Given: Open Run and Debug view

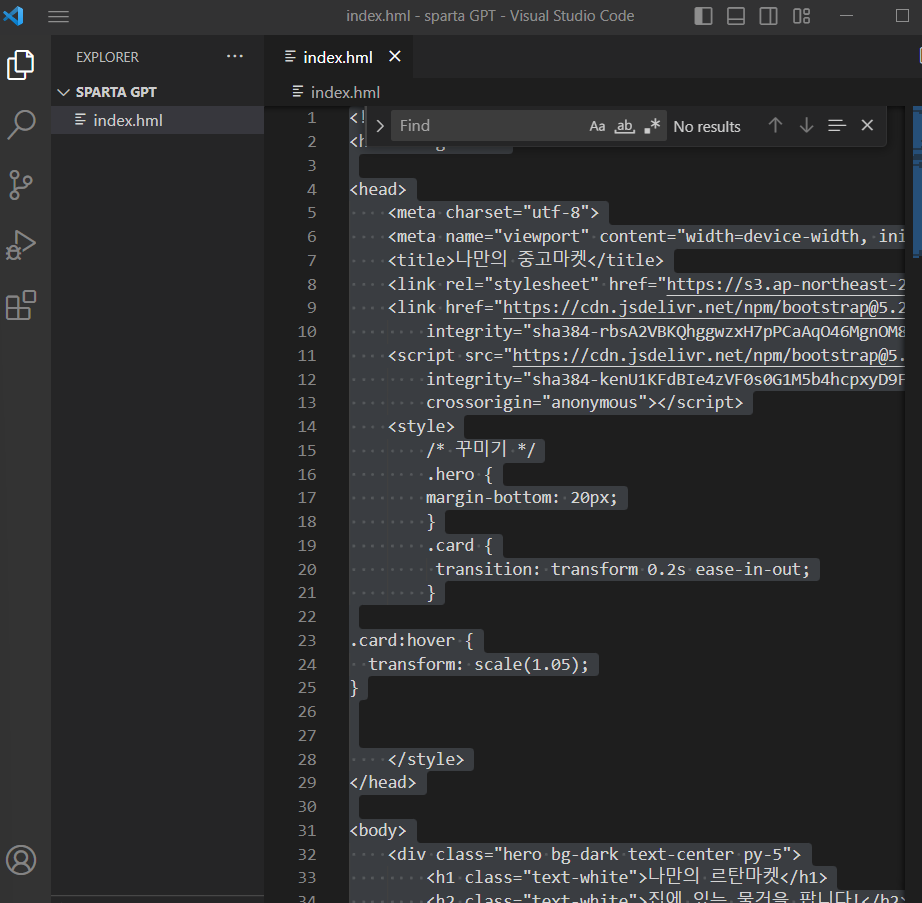Looking at the screenshot, I should coord(21,245).
